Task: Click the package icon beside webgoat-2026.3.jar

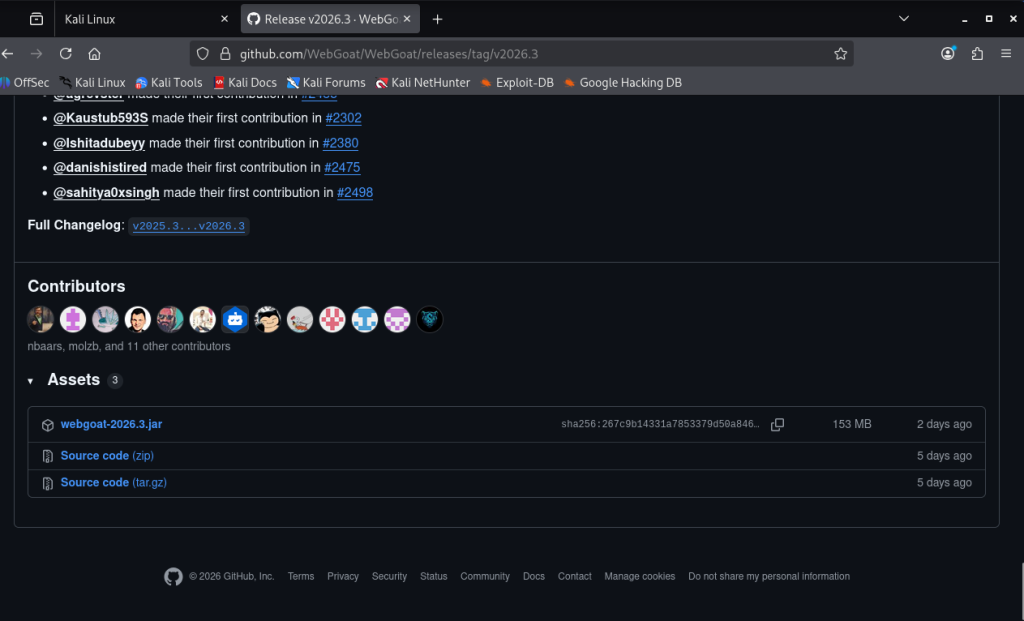Action: coord(48,425)
